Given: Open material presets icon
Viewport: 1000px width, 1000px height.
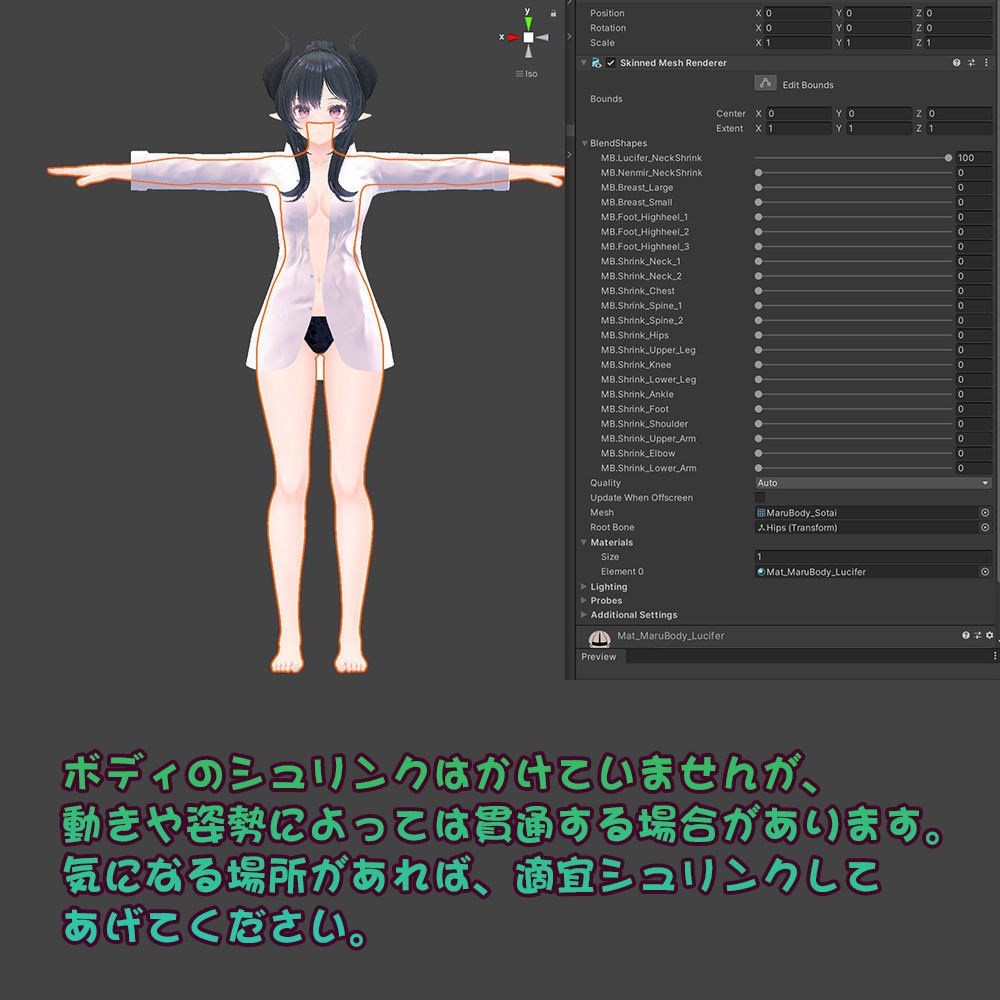Looking at the screenshot, I should pyautogui.click(x=978, y=635).
